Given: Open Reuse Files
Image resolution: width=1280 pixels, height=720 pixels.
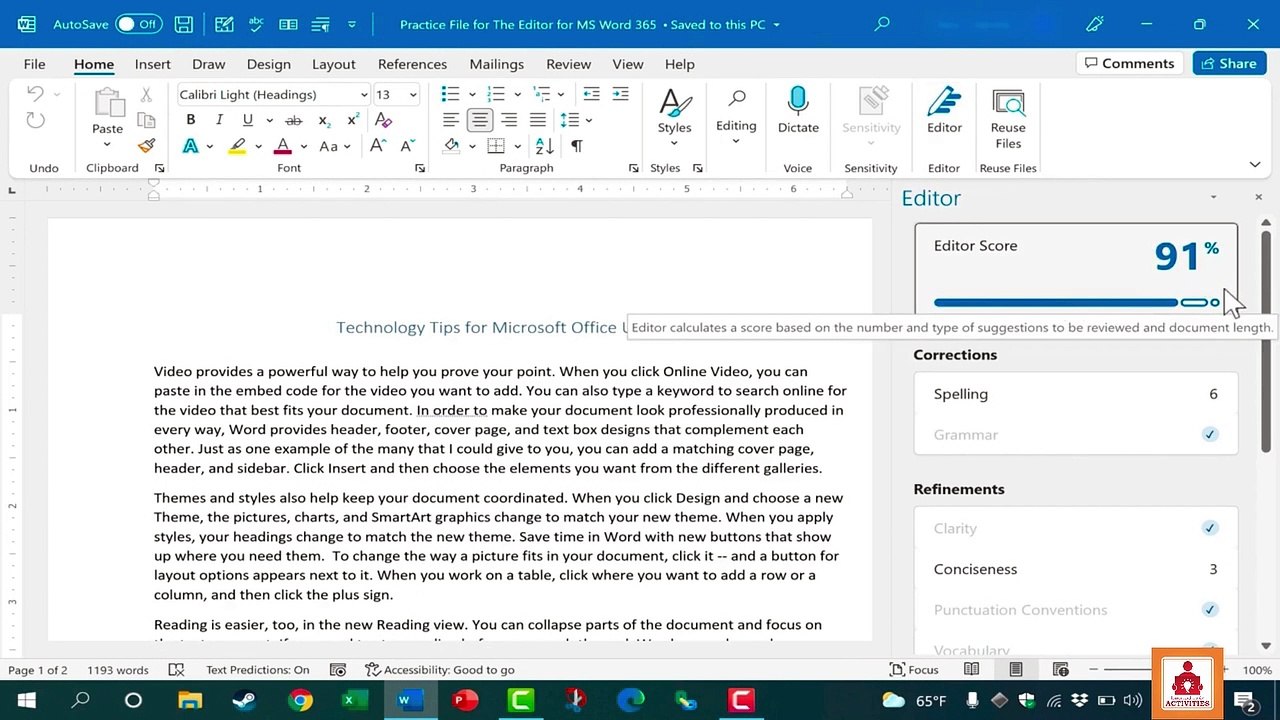Looking at the screenshot, I should coord(1008,118).
